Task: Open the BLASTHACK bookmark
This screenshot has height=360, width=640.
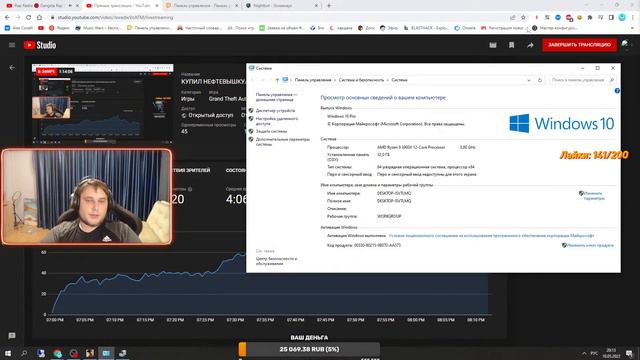Action: point(426,28)
